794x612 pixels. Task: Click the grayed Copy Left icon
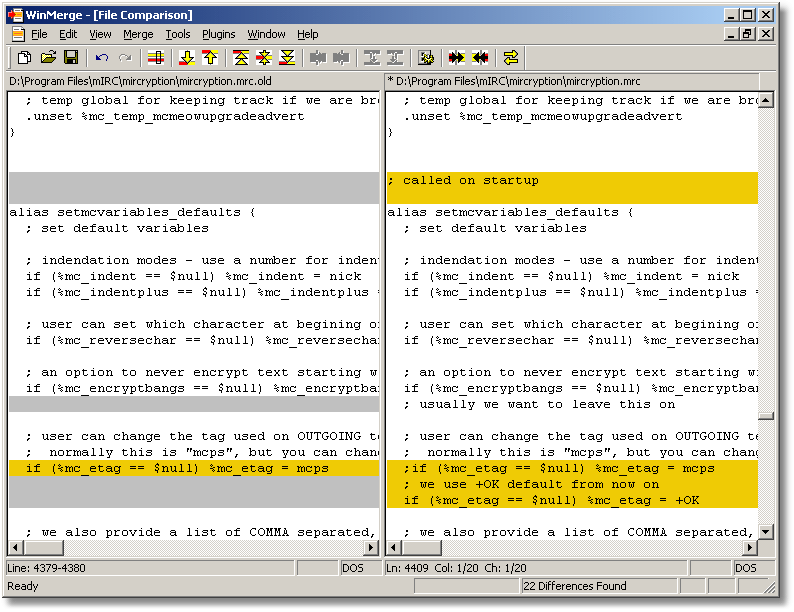341,58
